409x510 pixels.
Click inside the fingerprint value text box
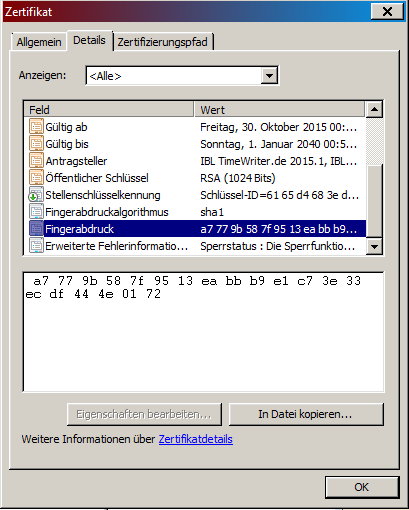click(x=203, y=332)
